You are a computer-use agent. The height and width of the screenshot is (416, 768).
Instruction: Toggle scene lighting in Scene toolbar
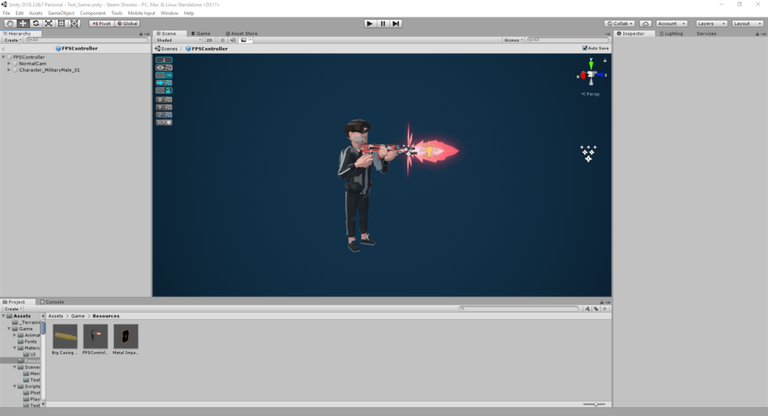point(222,40)
